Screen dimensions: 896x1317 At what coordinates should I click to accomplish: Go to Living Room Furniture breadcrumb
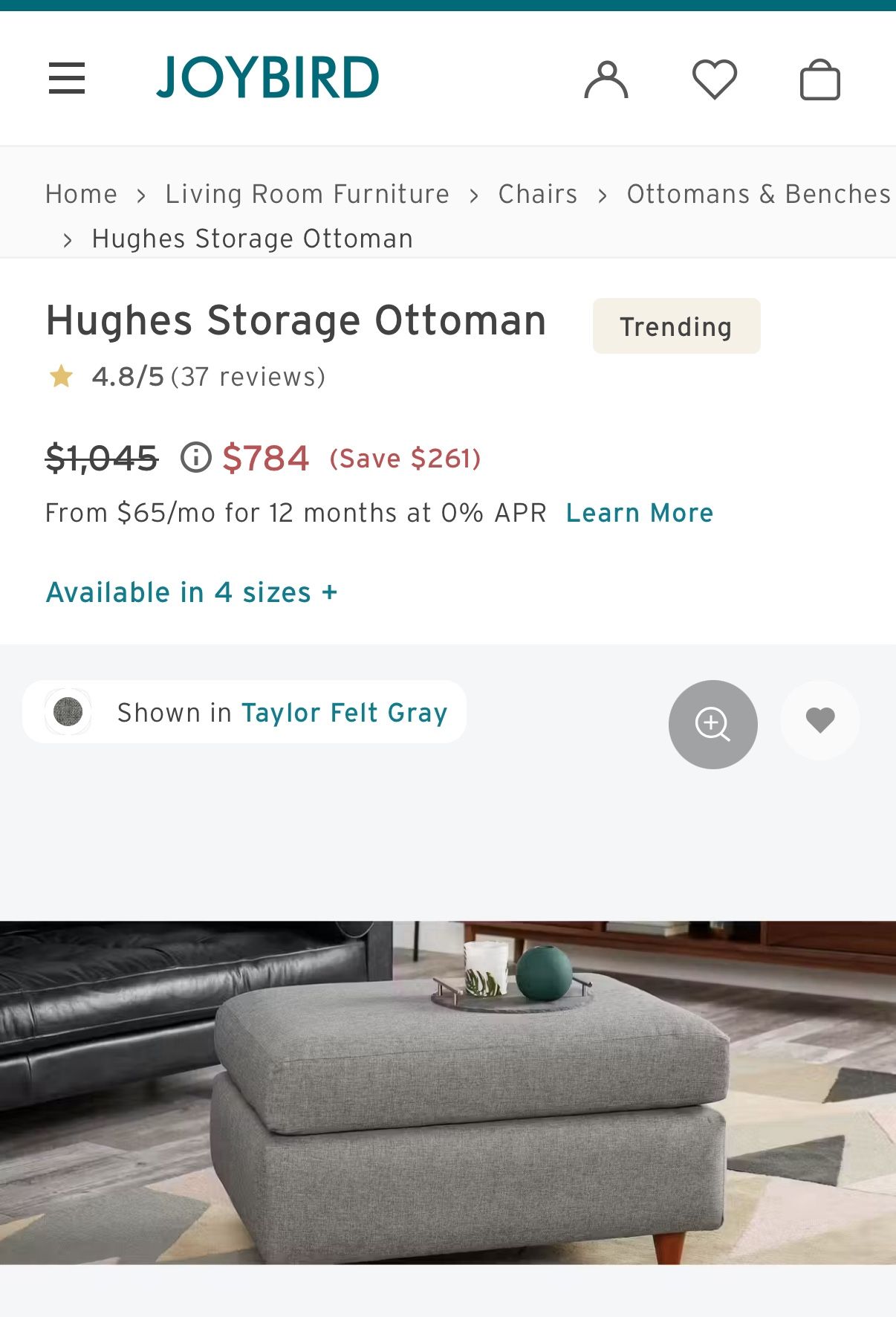click(x=307, y=194)
